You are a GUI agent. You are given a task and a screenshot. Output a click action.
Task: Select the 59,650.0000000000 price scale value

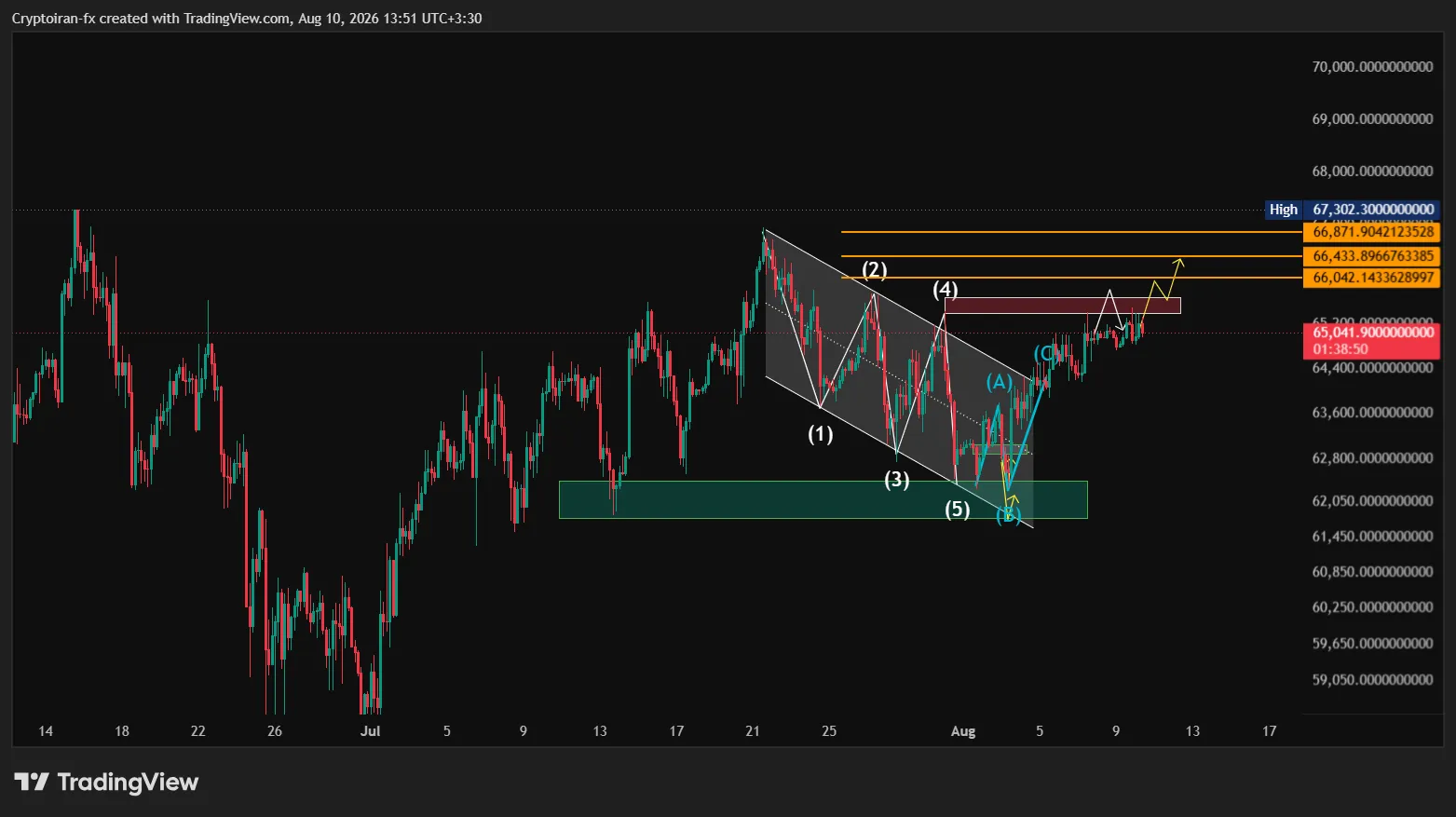pyautogui.click(x=1372, y=644)
